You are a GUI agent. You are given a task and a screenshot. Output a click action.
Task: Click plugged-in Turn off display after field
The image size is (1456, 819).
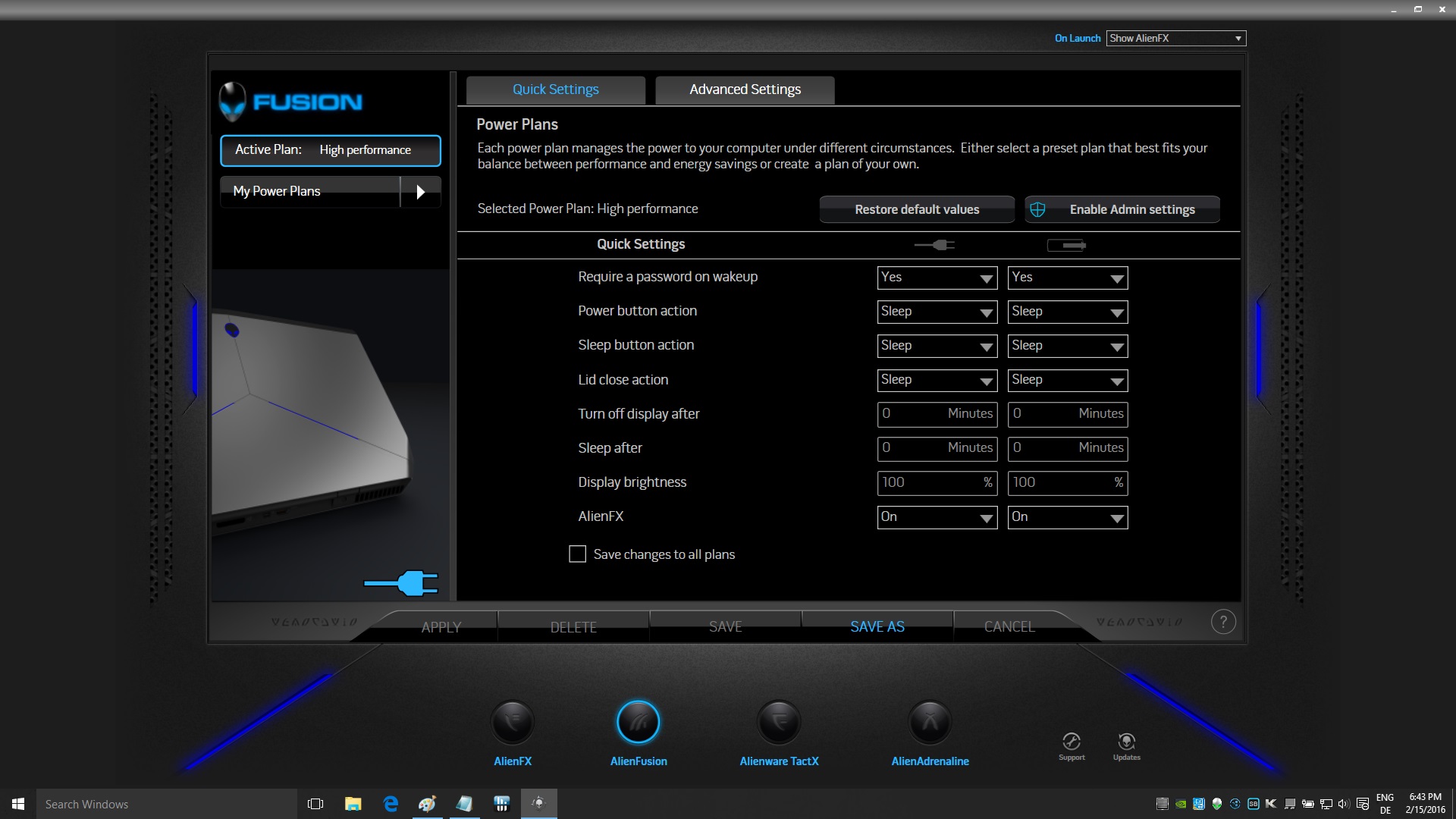[x=937, y=414]
